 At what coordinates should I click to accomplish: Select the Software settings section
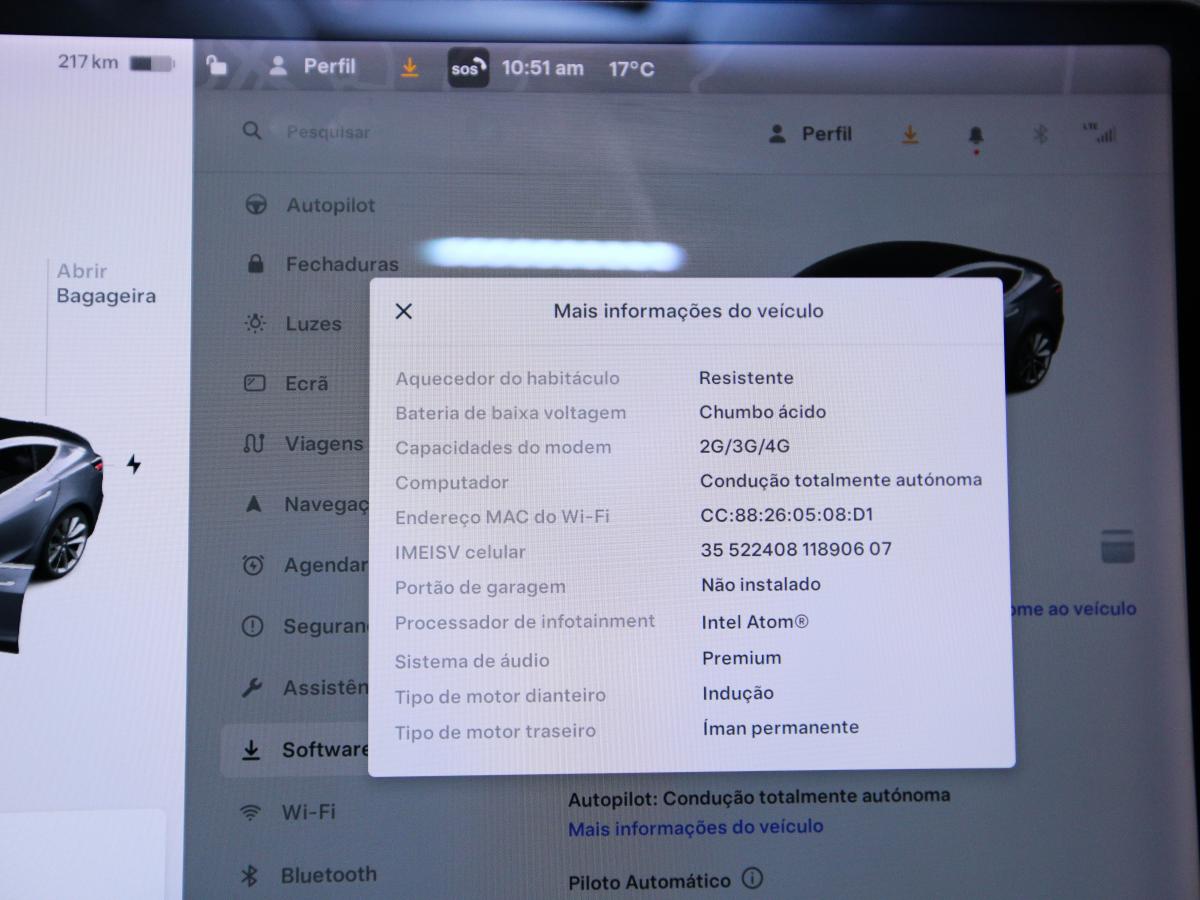coord(296,750)
